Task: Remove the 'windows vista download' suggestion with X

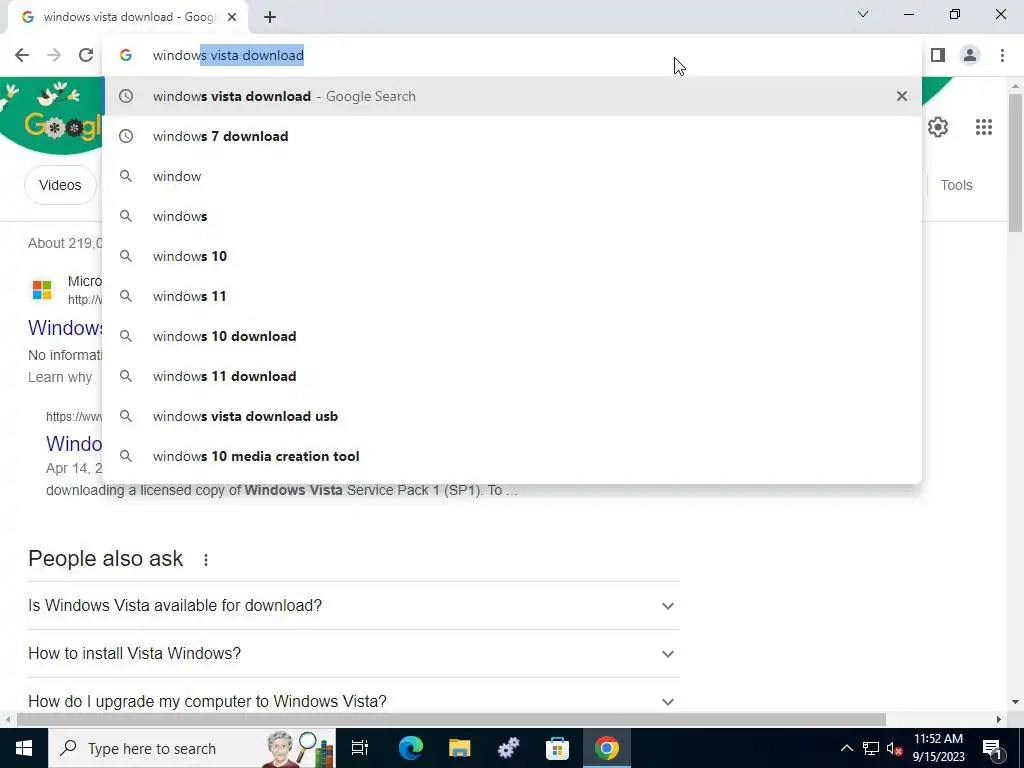Action: tap(902, 97)
